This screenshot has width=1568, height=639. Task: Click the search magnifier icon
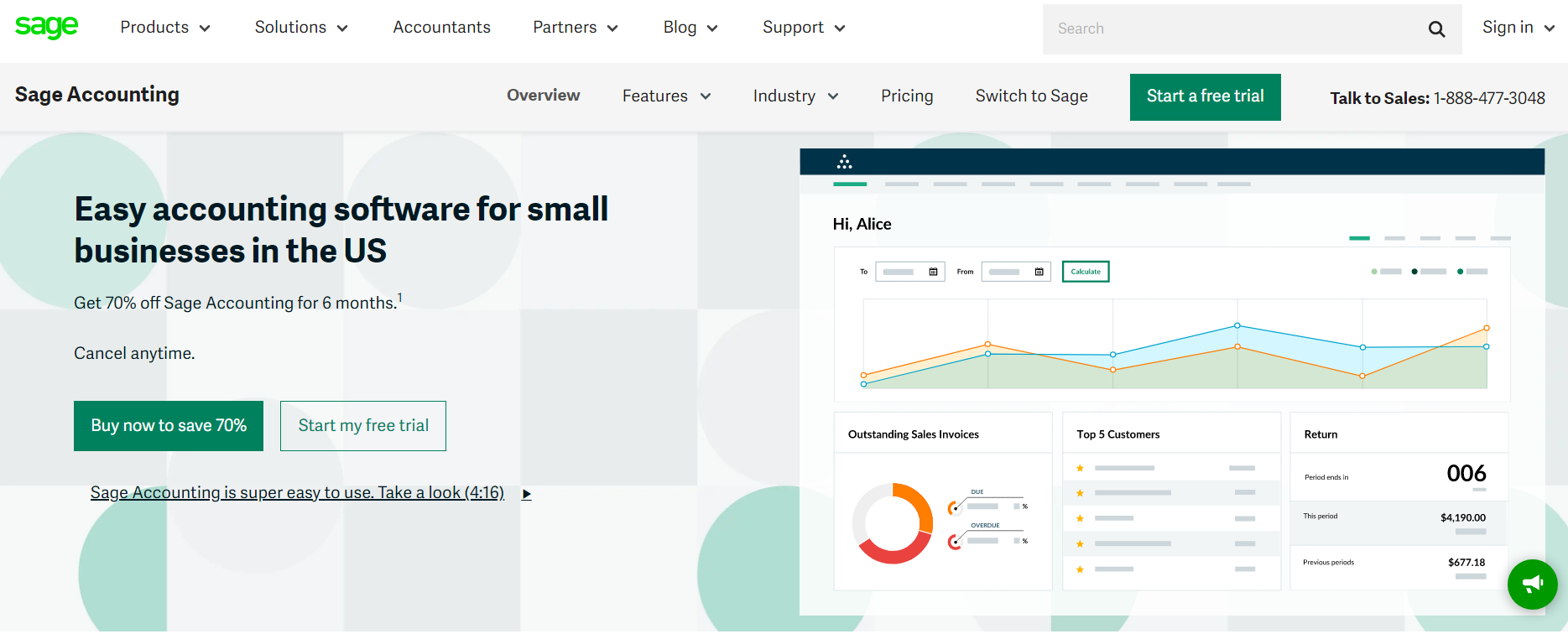(1436, 29)
